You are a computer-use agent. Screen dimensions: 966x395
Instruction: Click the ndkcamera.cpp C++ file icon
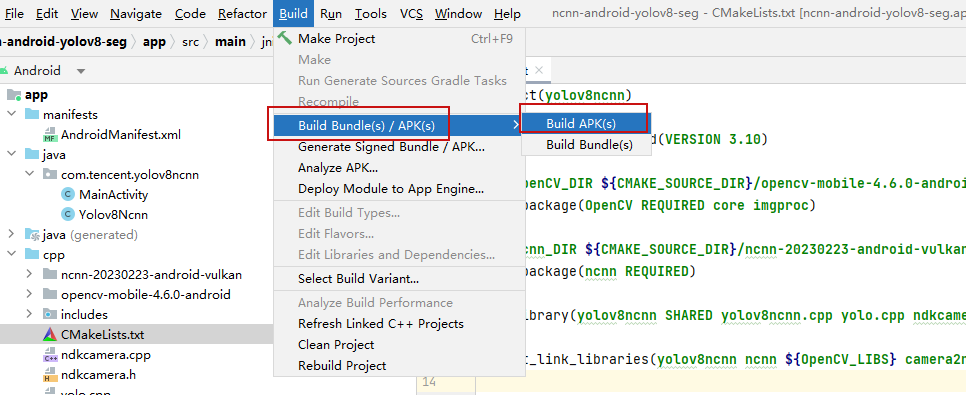click(x=50, y=355)
